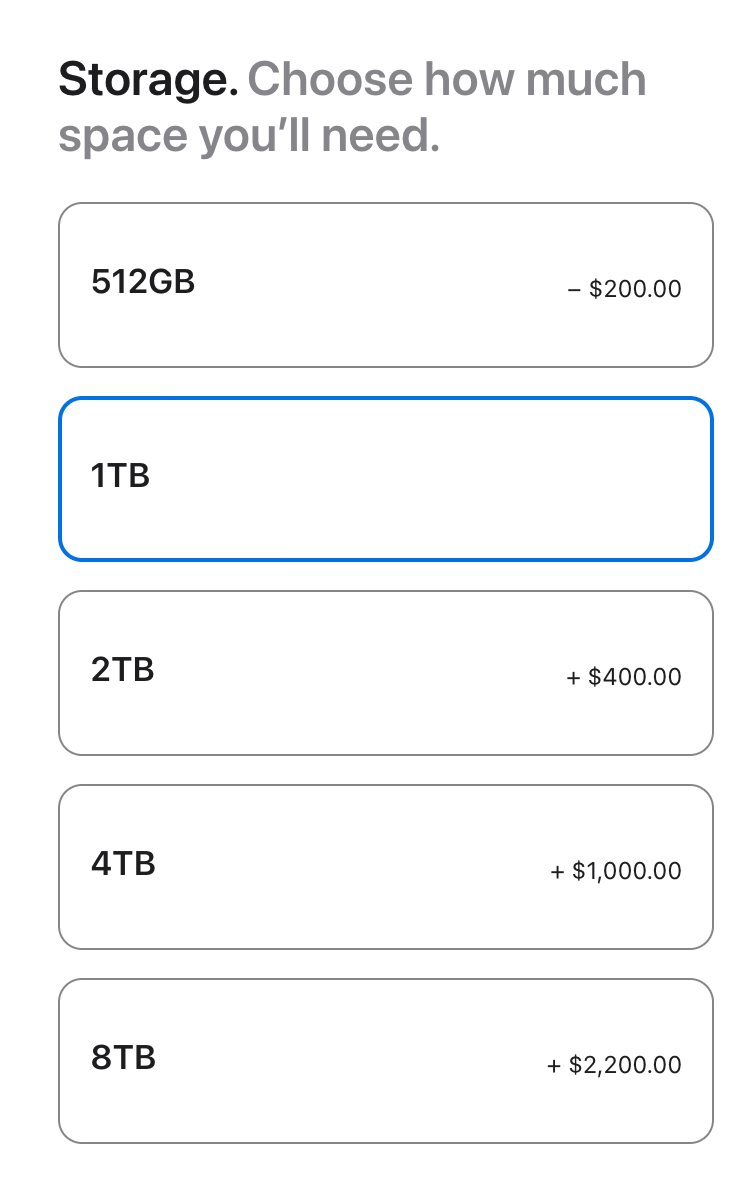Click the "8TB" label text
The width and height of the screenshot is (748, 1180).
pyautogui.click(x=123, y=1058)
